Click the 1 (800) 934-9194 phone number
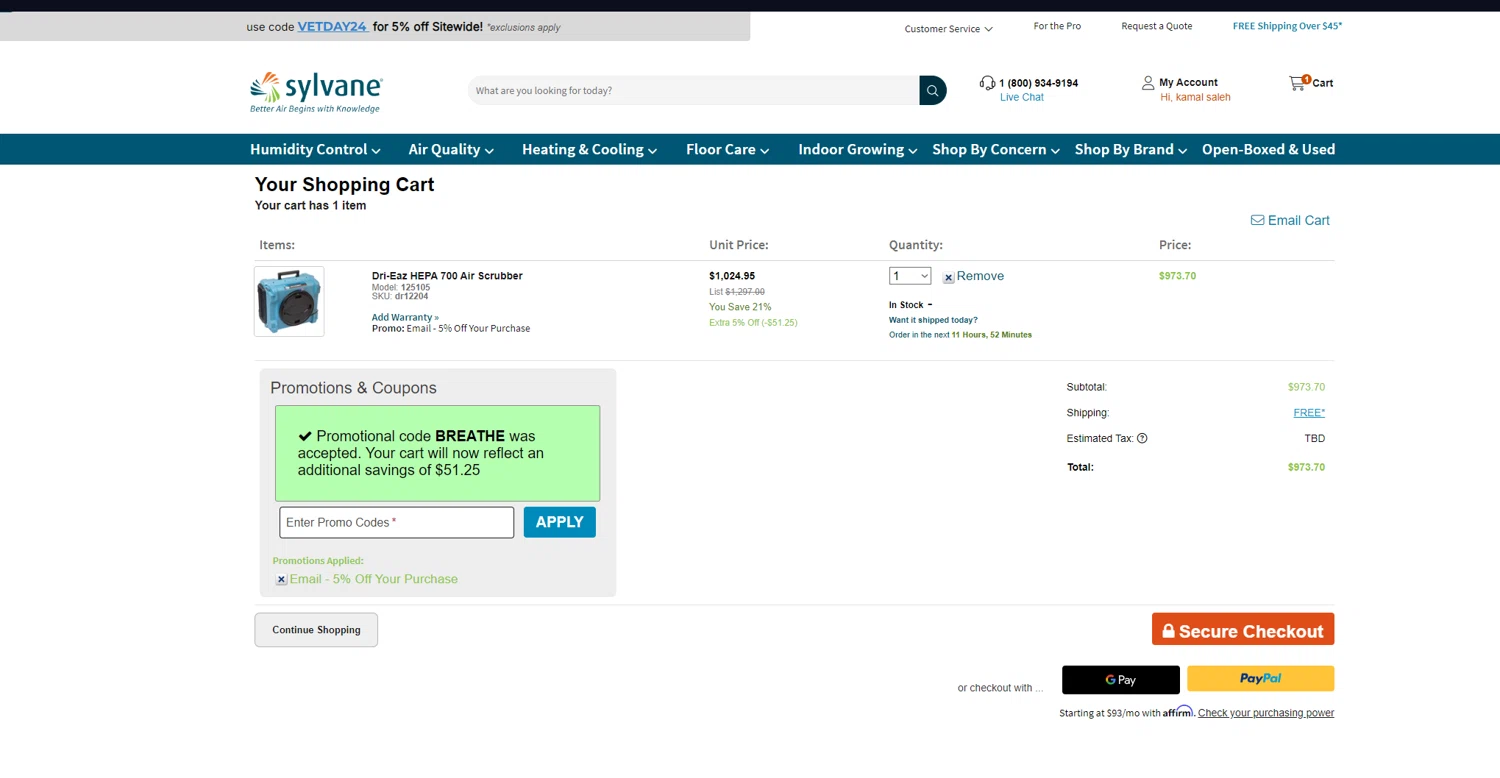Screen dimensions: 1500x778 coord(1038,83)
